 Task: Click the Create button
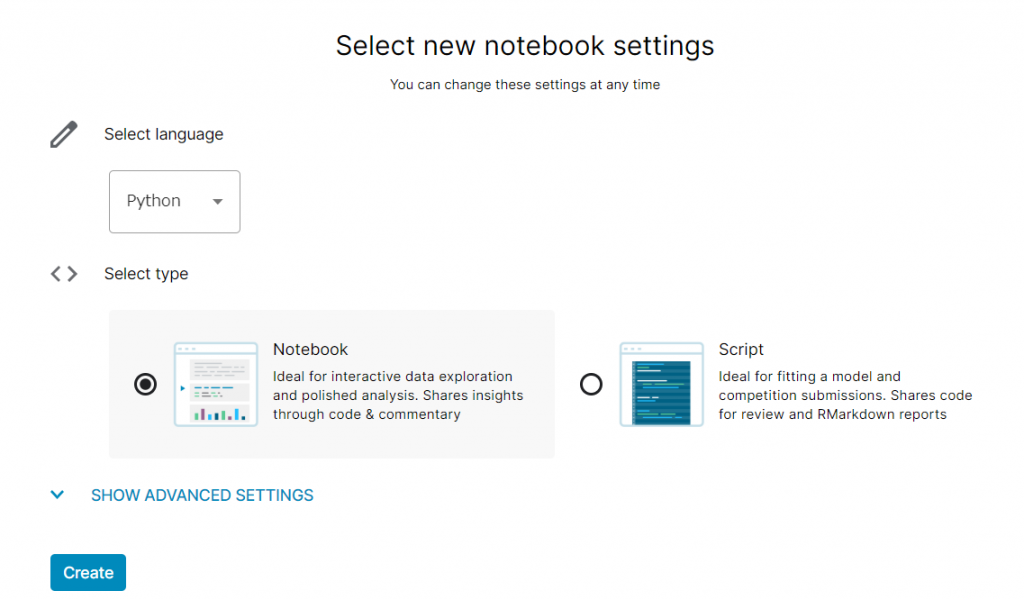click(x=87, y=572)
